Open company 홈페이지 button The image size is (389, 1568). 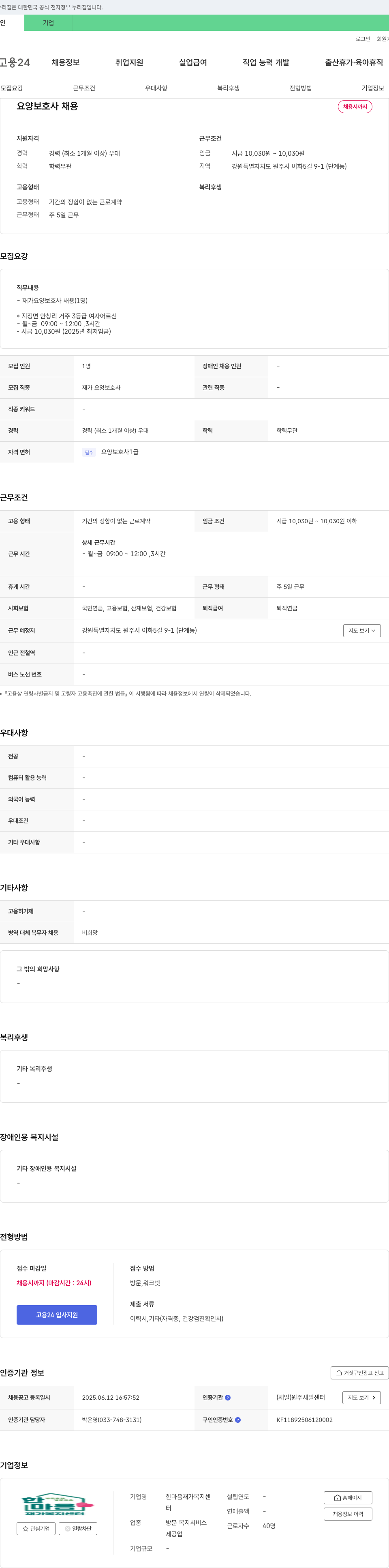coord(348,1498)
